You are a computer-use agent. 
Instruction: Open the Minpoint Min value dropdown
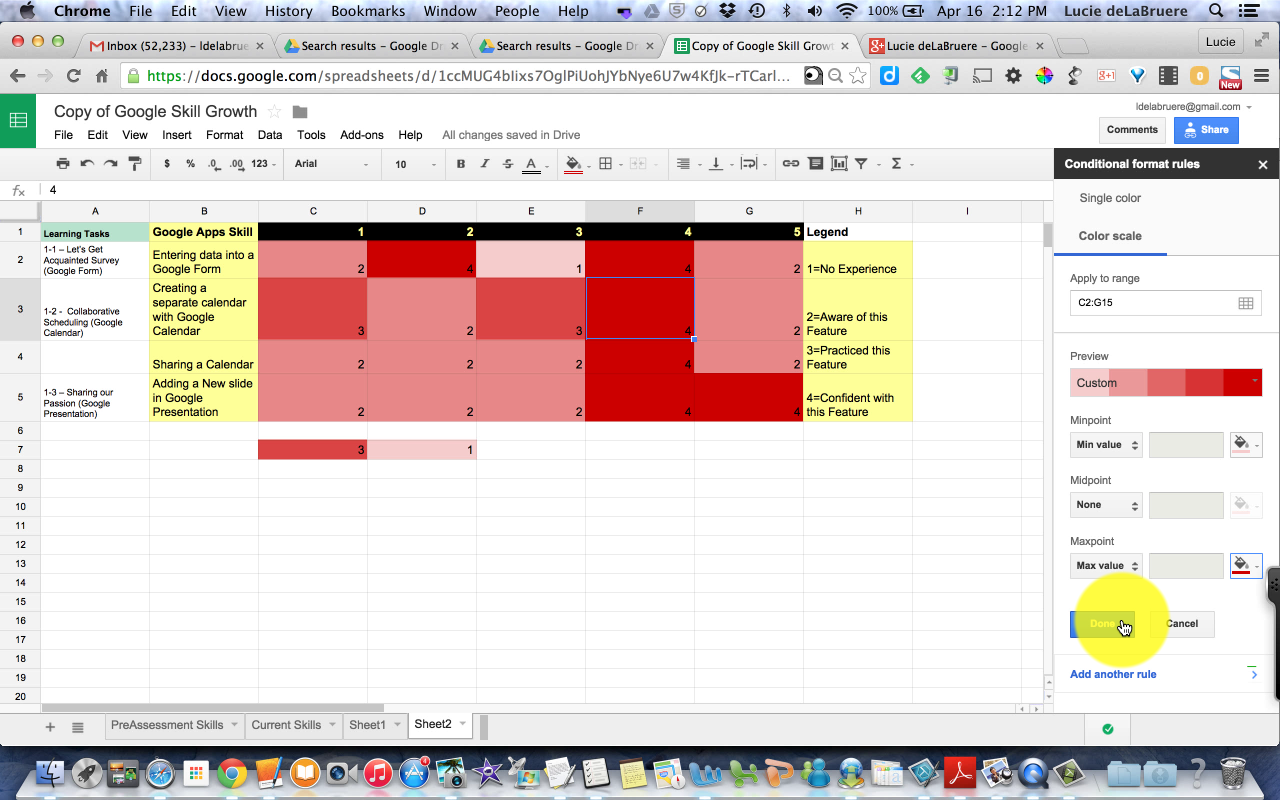click(1106, 444)
